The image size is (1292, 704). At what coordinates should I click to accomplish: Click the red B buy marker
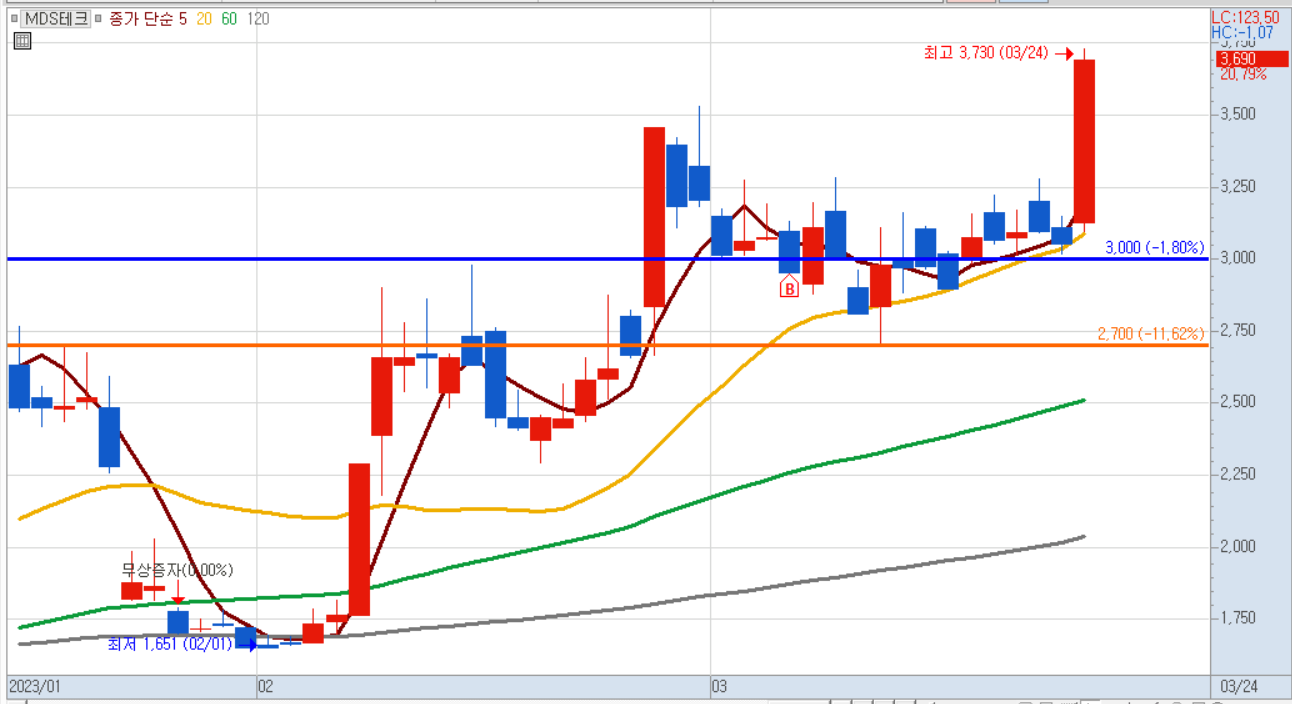click(789, 289)
